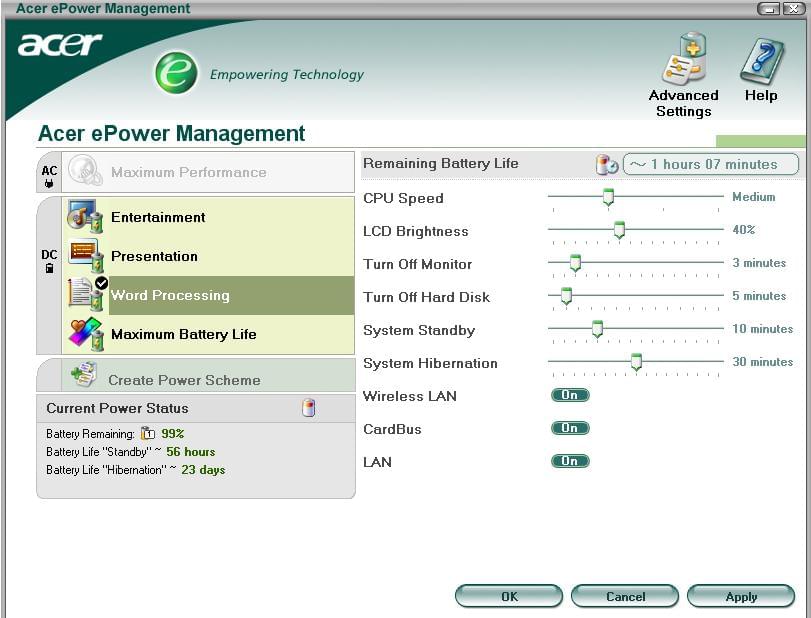Select the Maximum Performance scheme

point(208,172)
